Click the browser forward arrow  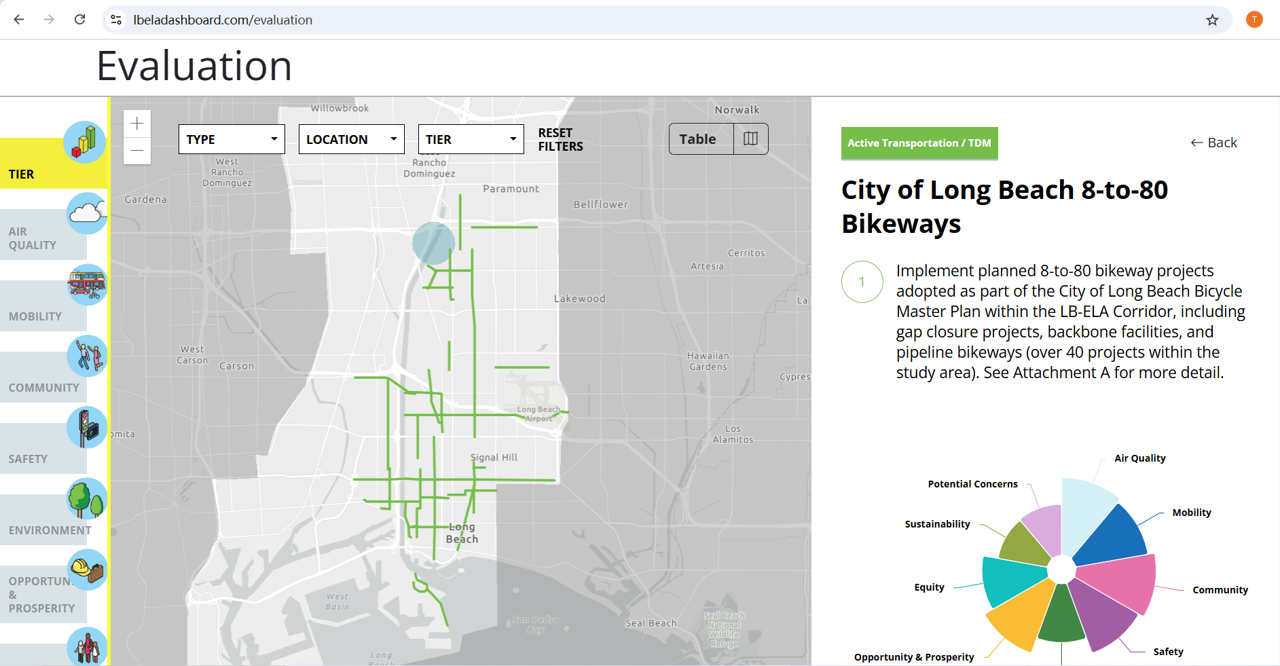click(x=49, y=19)
